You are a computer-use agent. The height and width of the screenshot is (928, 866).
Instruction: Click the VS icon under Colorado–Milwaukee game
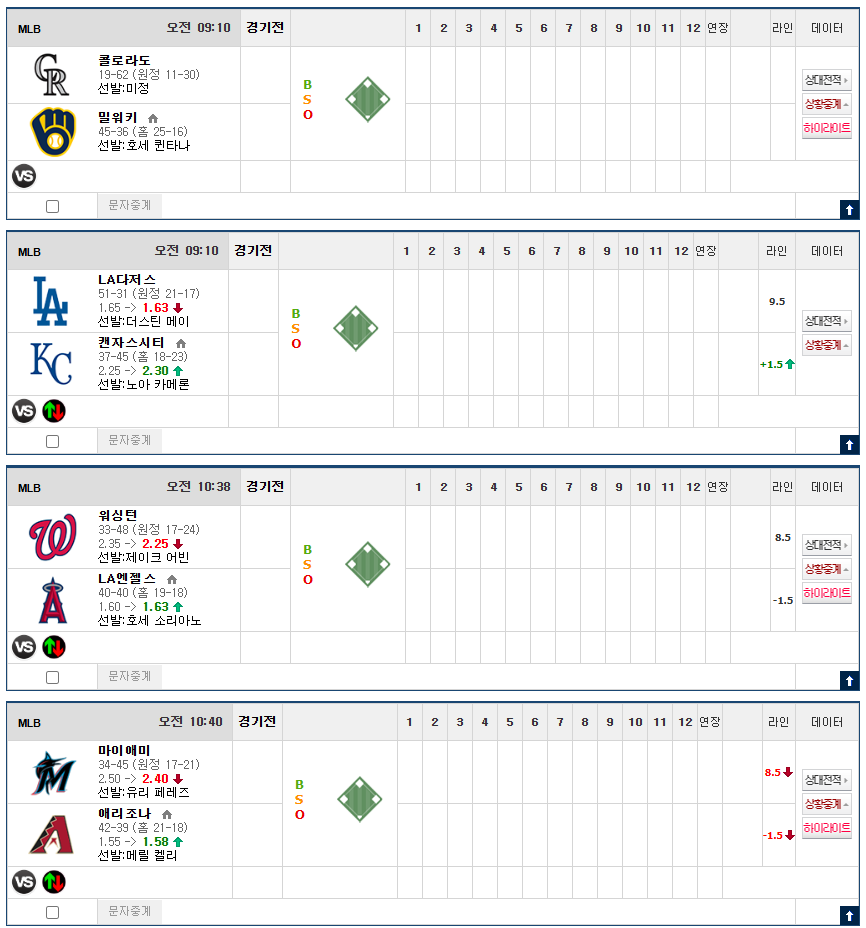tap(24, 176)
